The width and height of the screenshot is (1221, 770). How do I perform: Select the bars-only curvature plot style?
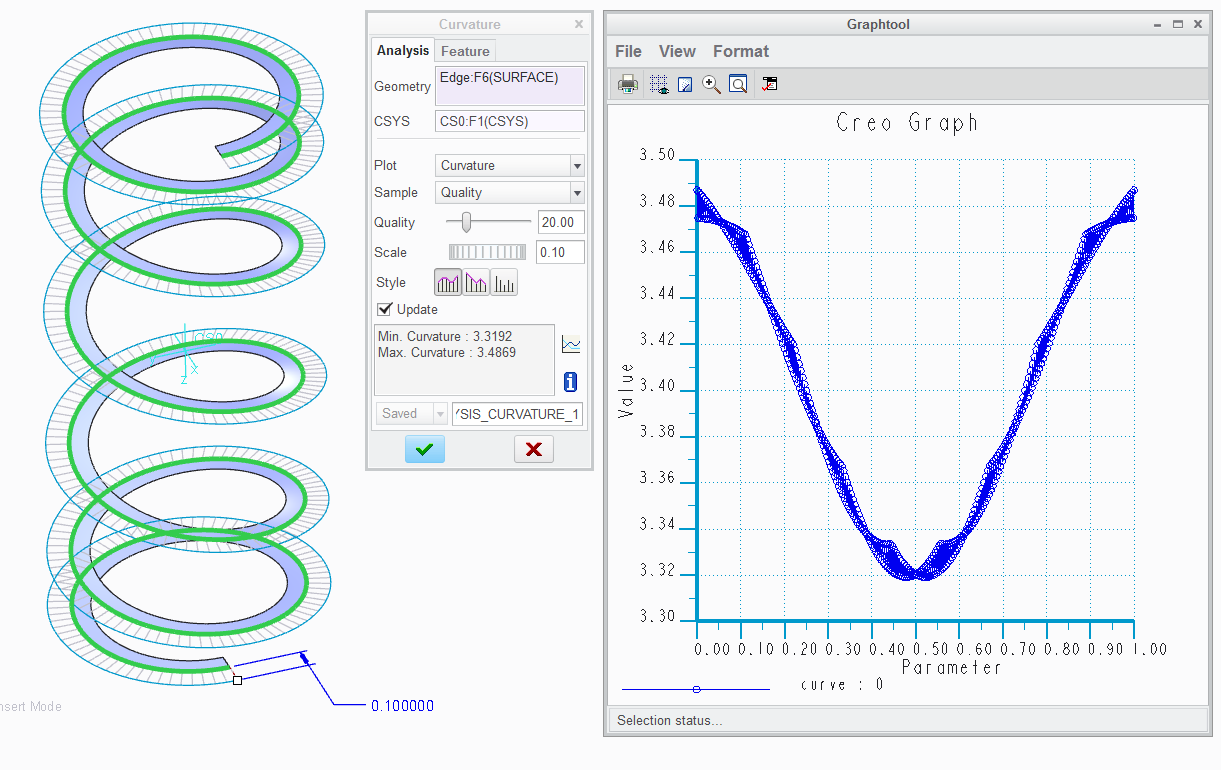pos(505,283)
